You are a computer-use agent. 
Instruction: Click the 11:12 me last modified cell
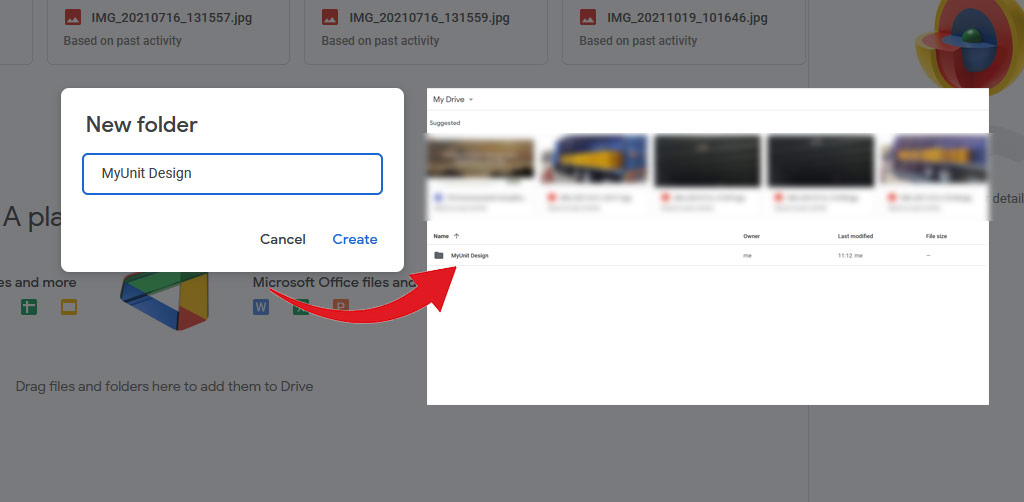[850, 256]
